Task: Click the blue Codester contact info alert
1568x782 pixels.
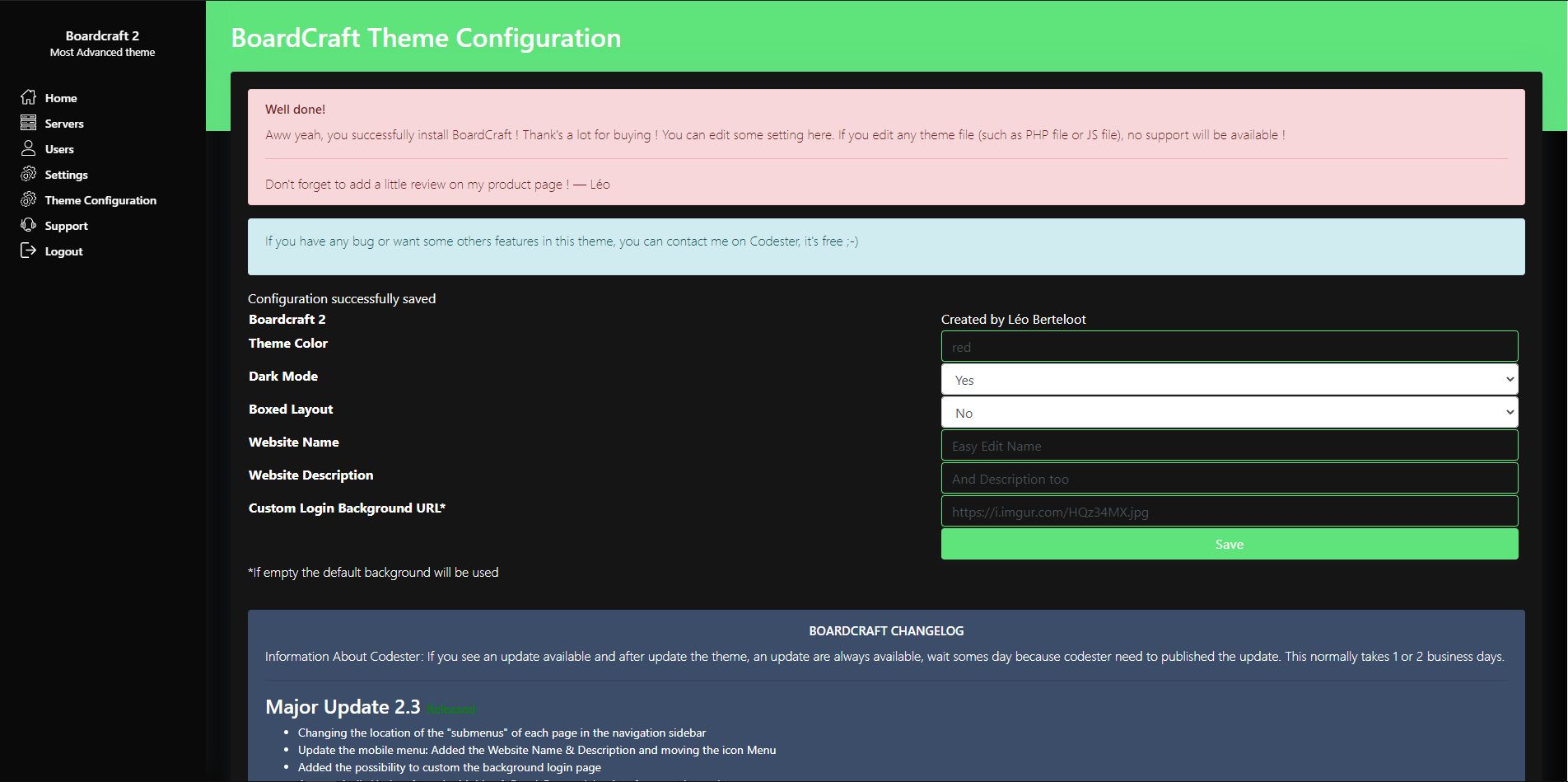Action: click(x=886, y=246)
